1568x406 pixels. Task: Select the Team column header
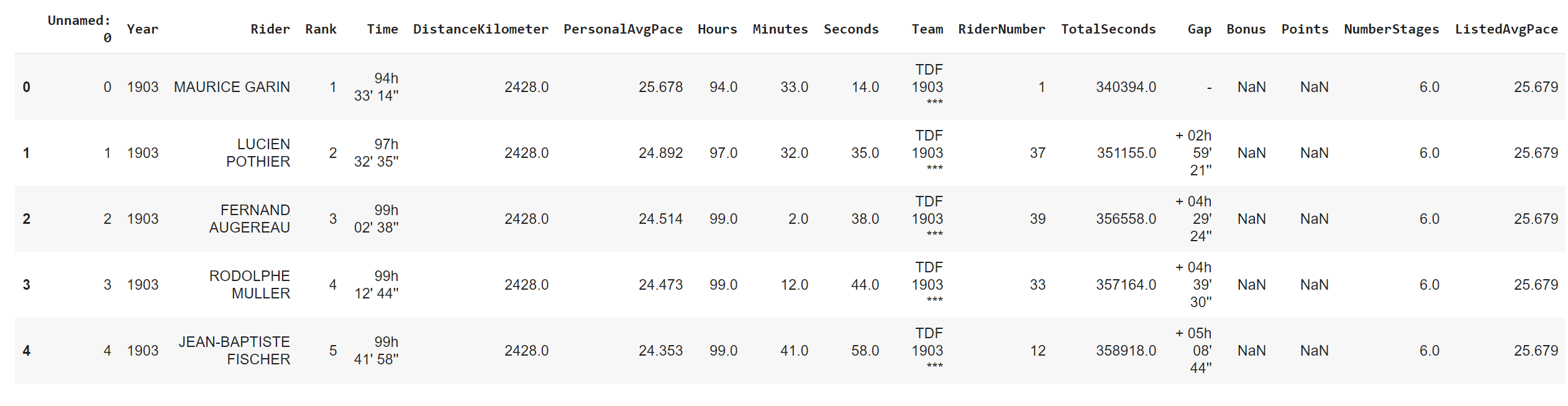[x=927, y=29]
